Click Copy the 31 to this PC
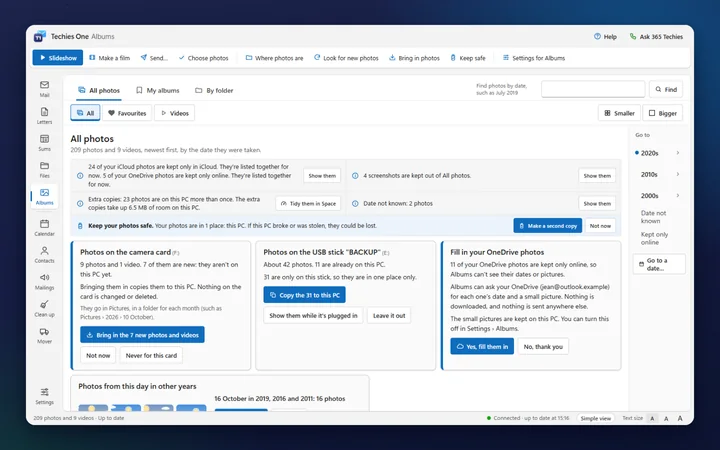 coord(304,295)
